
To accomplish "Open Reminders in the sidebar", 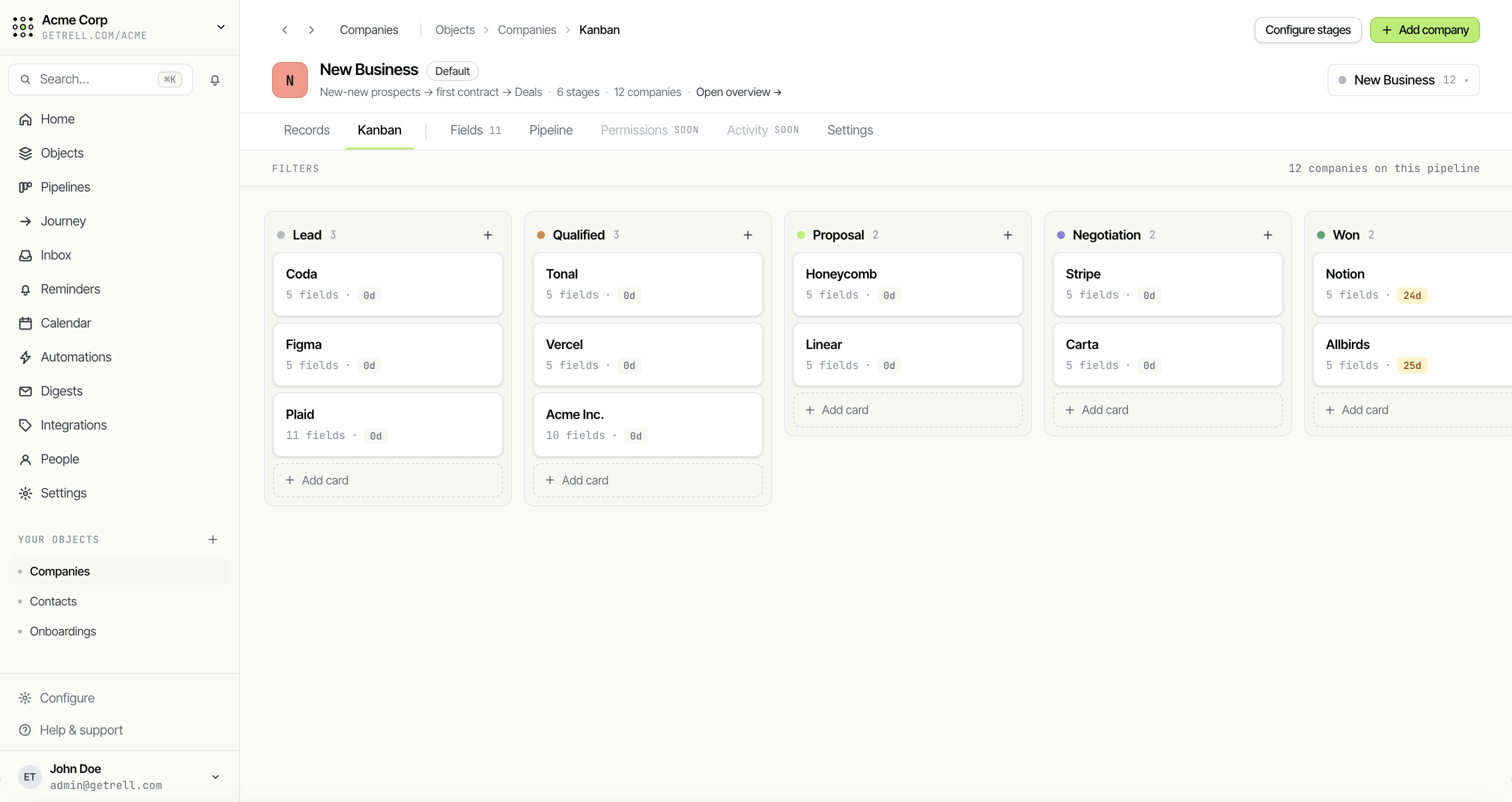I will pyautogui.click(x=119, y=289).
